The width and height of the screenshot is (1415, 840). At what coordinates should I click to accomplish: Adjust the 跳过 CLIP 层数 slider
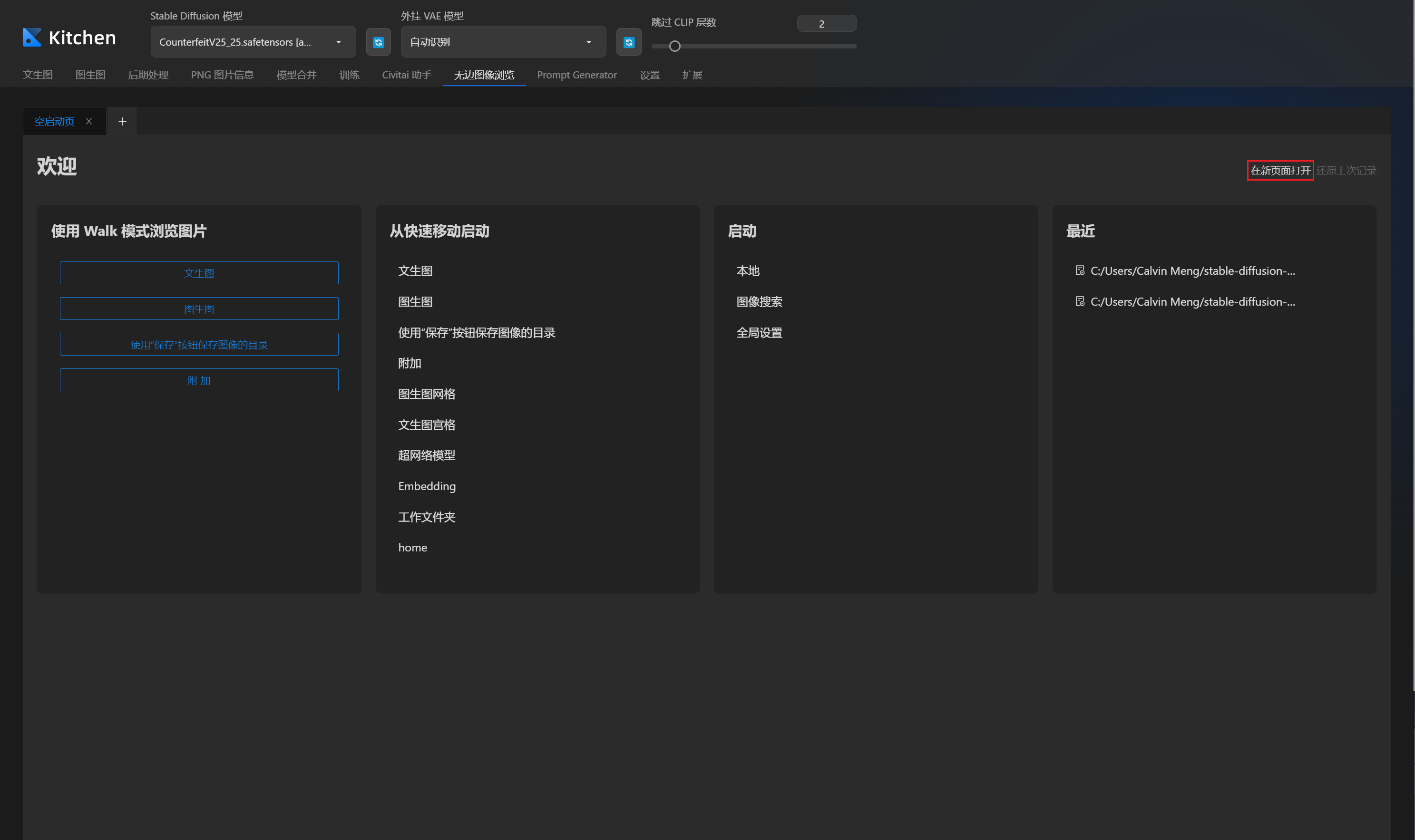tap(674, 47)
